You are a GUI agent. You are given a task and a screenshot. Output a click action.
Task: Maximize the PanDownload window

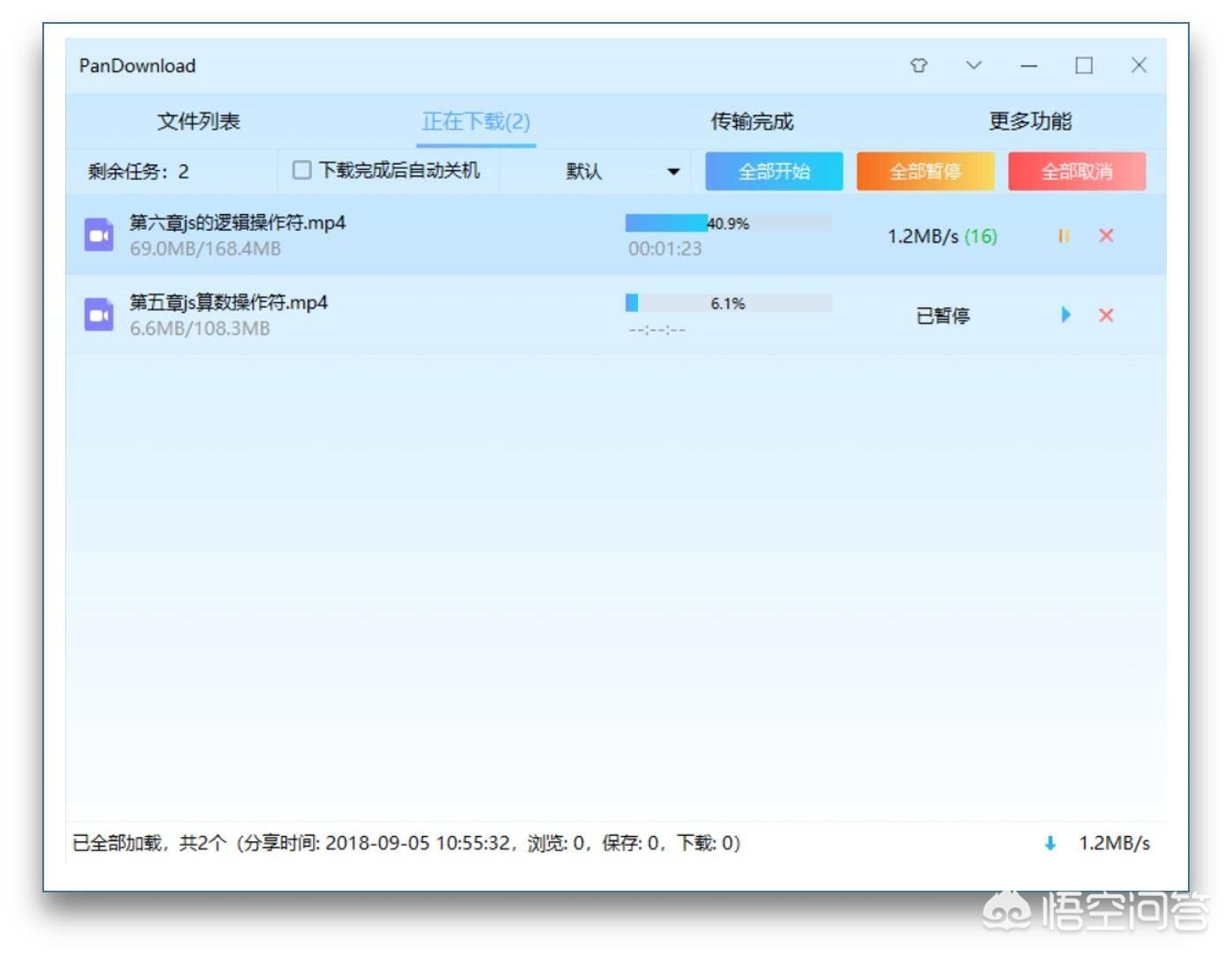point(1084,65)
